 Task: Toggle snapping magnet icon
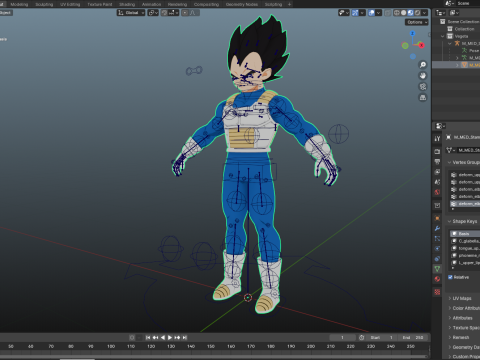pyautogui.click(x=164, y=13)
